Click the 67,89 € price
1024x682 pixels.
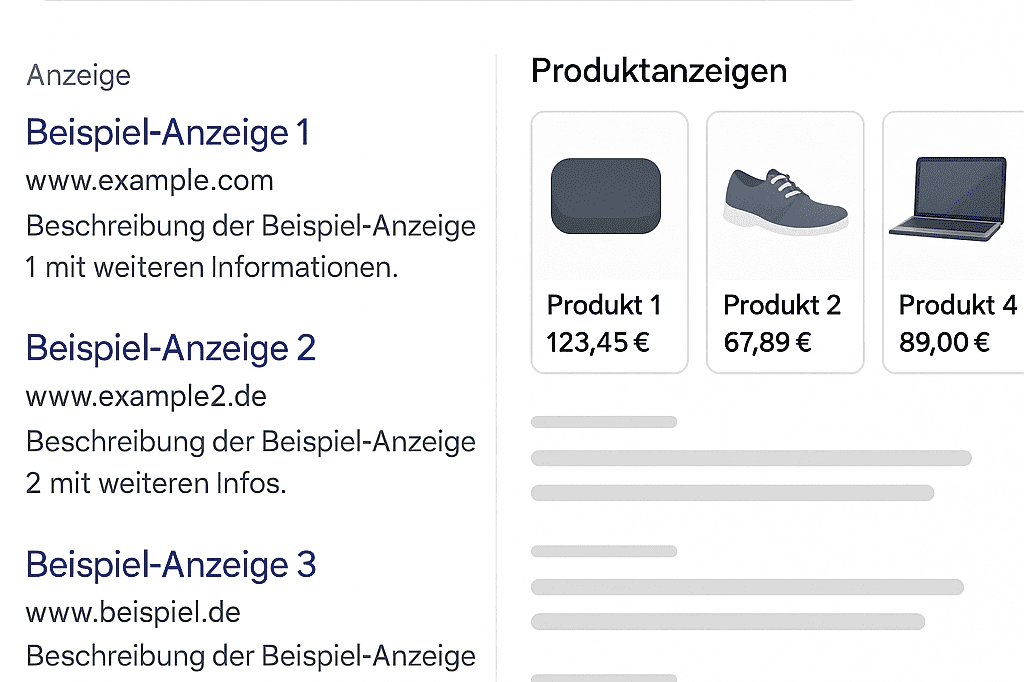[767, 343]
